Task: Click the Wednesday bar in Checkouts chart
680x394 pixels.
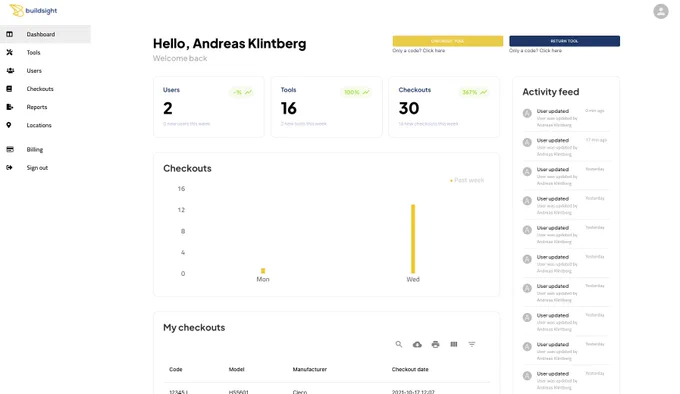Action: pos(413,239)
